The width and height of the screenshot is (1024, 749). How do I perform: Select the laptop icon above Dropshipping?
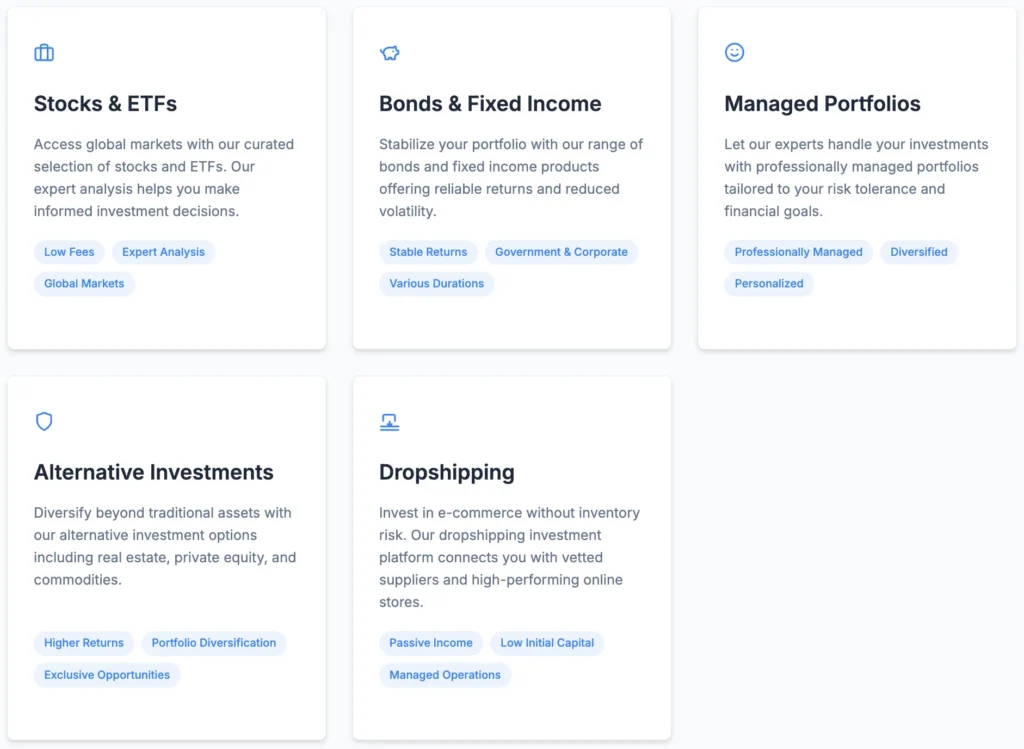(x=389, y=421)
